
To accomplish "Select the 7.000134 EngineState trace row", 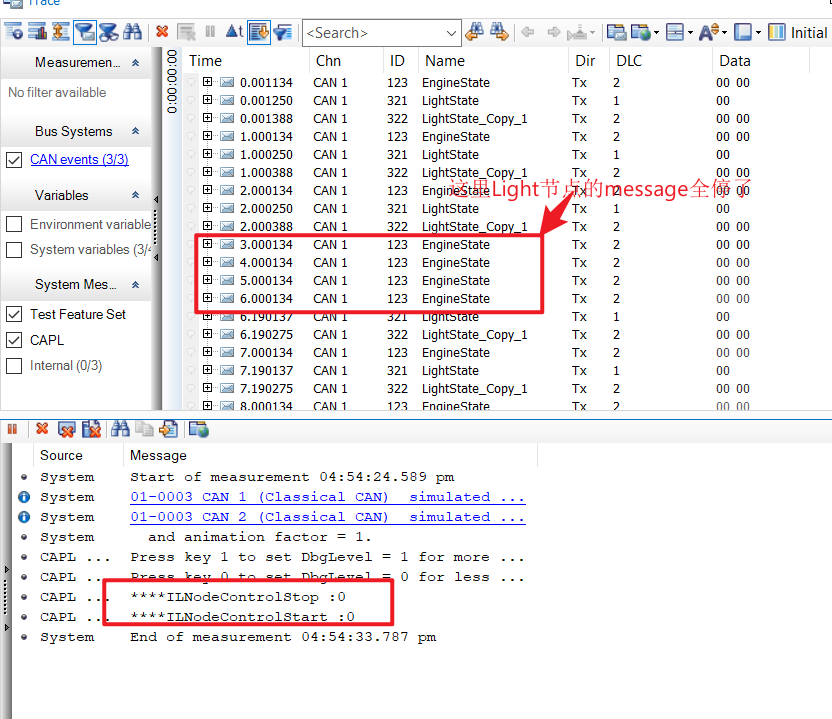I will click(497, 353).
